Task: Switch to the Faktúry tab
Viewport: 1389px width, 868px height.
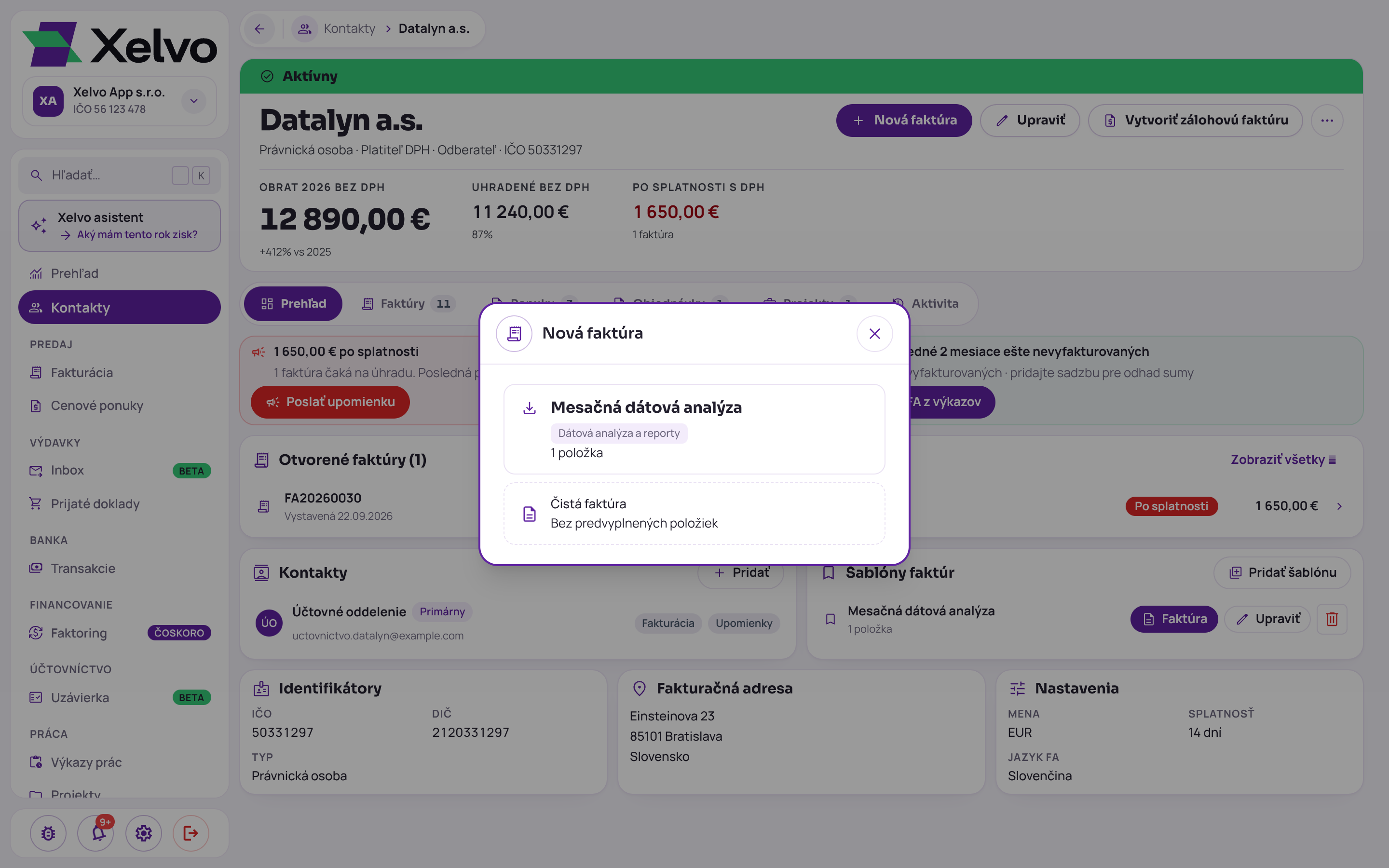Action: [x=408, y=304]
